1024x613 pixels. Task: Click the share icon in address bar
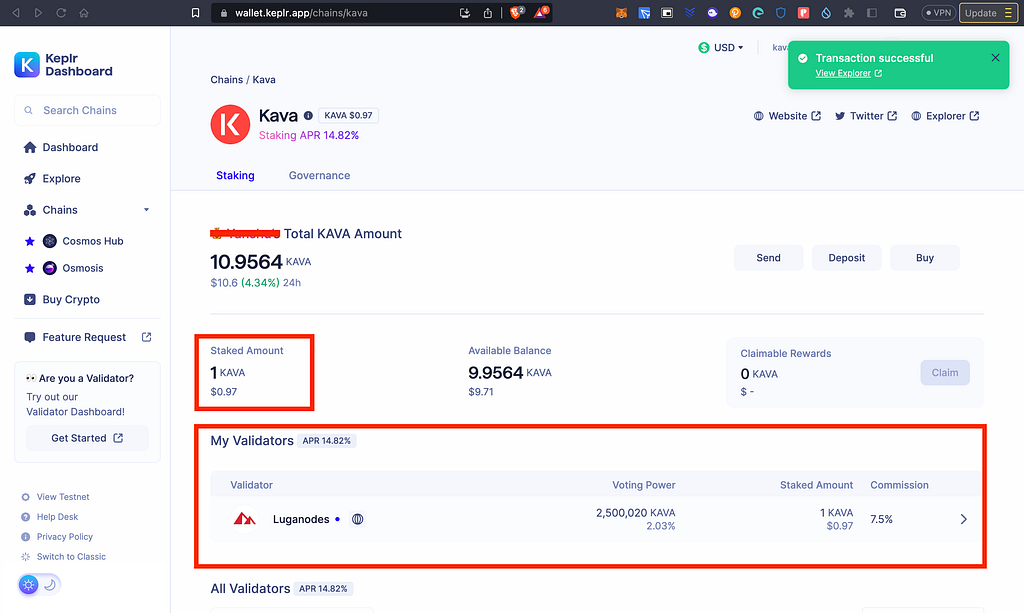pyautogui.click(x=488, y=13)
